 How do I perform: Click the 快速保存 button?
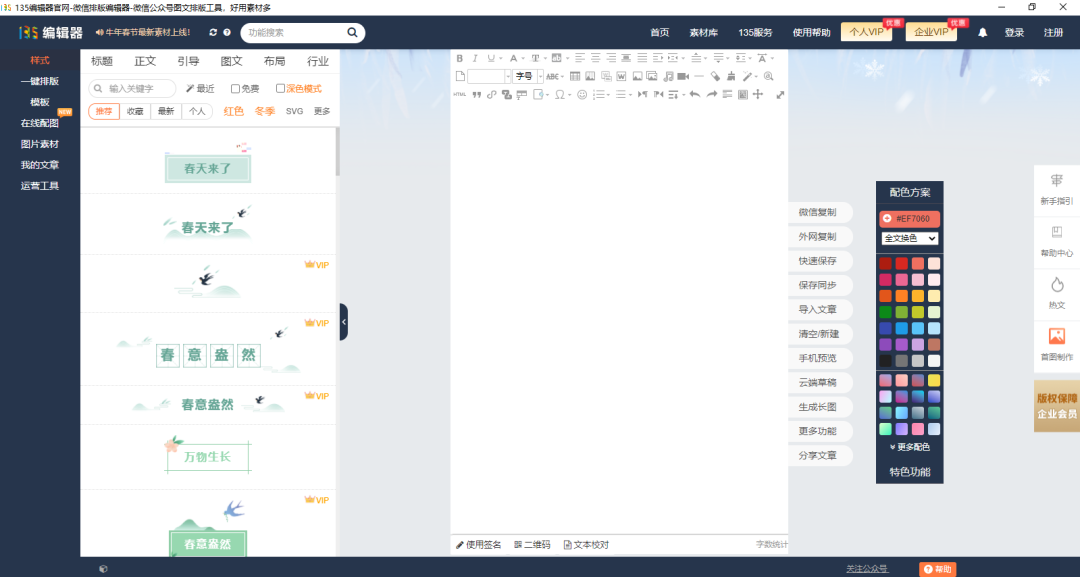pos(818,261)
